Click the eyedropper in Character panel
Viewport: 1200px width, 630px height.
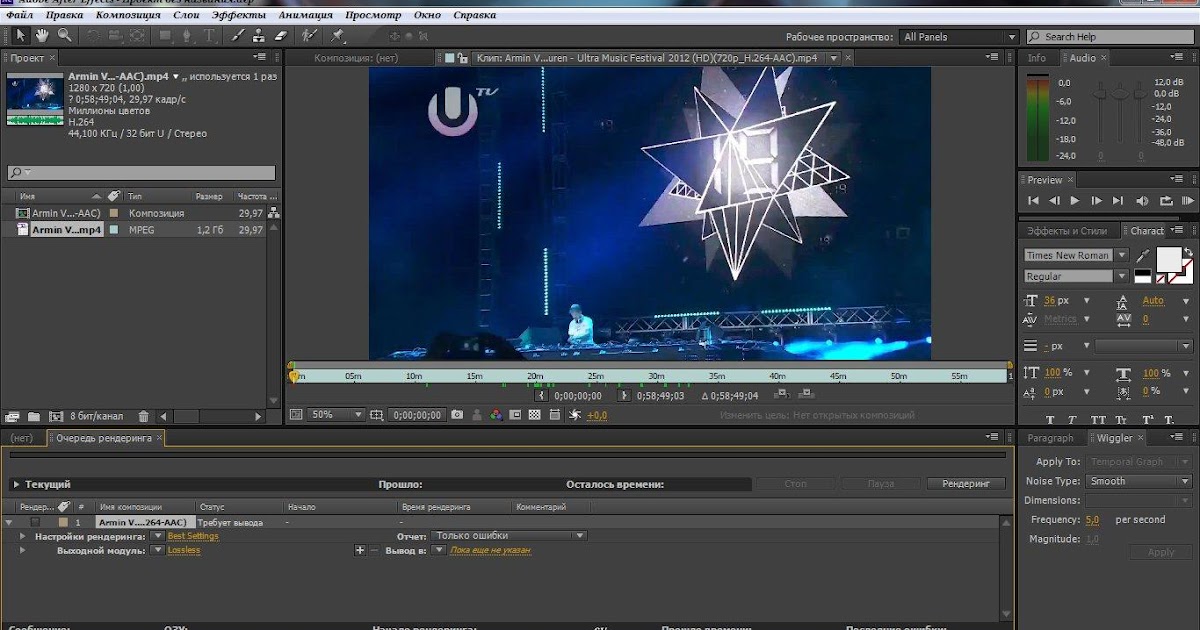1142,255
